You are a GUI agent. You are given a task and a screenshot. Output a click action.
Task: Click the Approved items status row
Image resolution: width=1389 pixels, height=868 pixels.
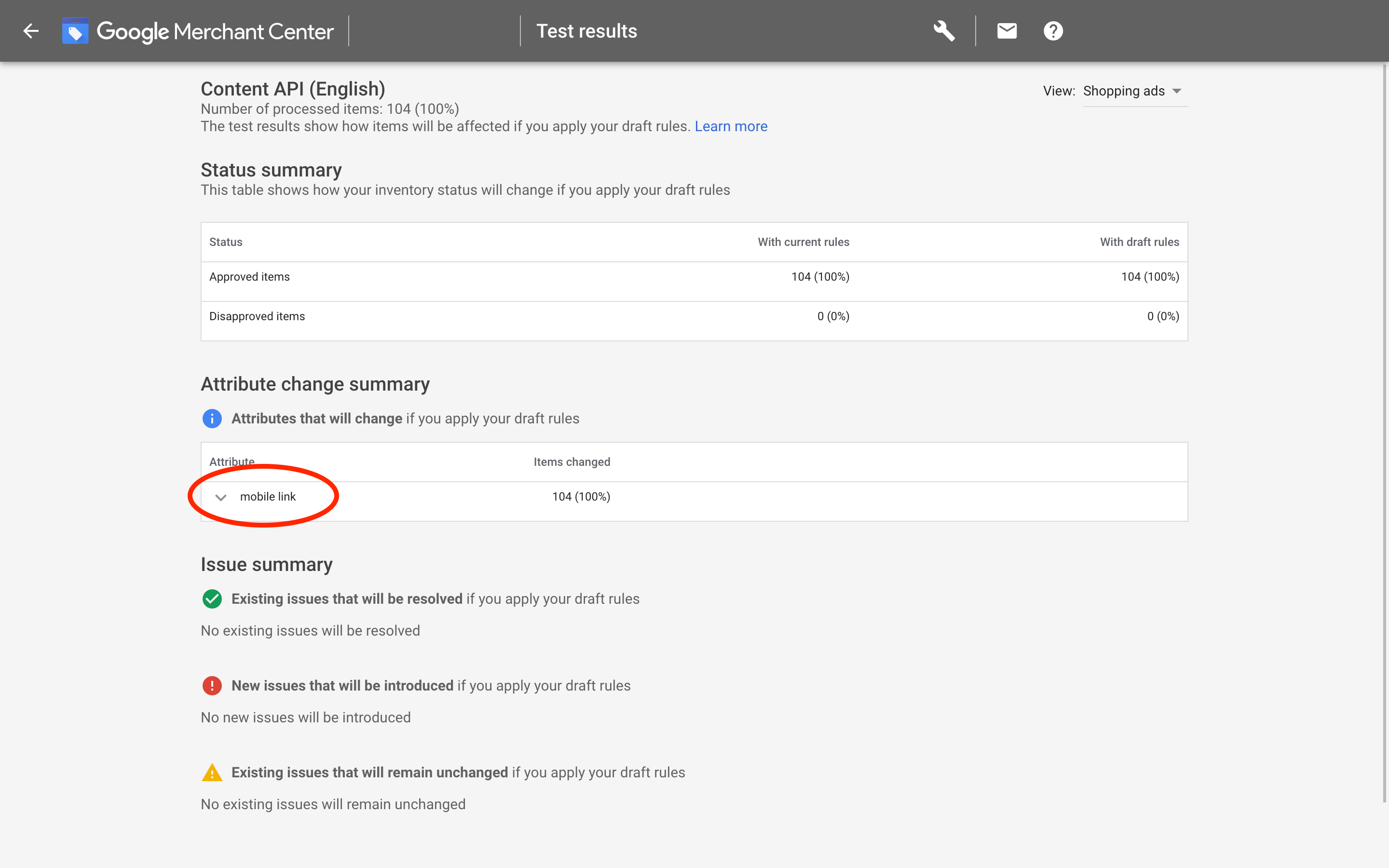pos(250,277)
